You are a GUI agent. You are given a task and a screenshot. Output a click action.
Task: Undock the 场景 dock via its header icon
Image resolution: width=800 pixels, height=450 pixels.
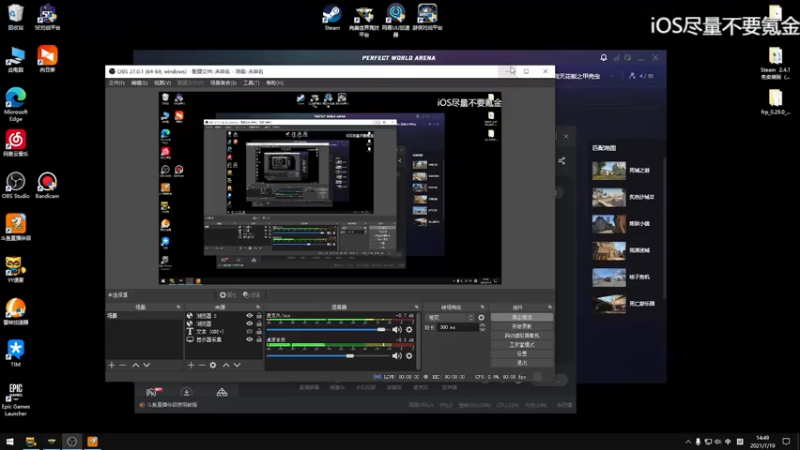point(178,307)
